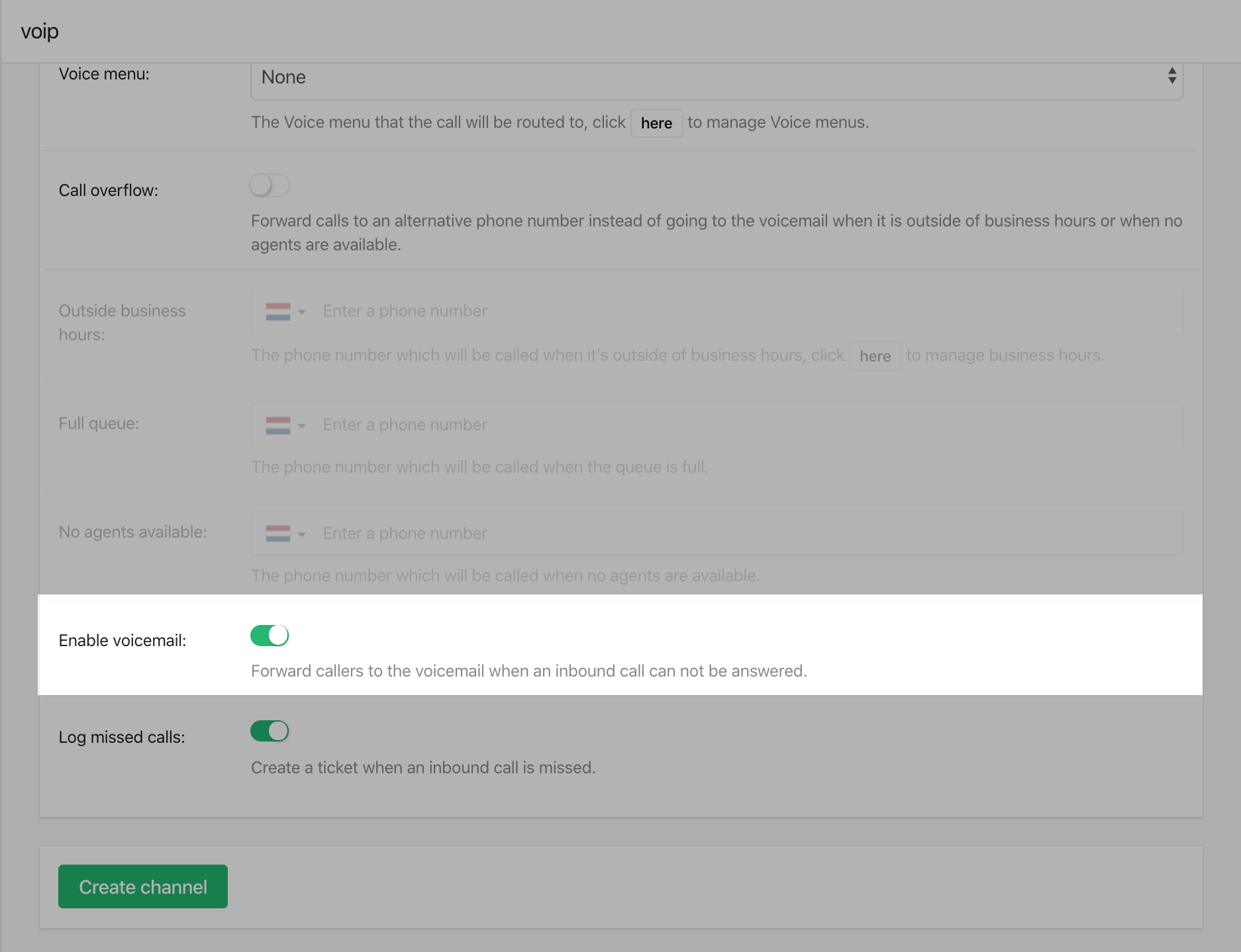
Task: Select the No agents available phone number field
Action: click(742, 534)
